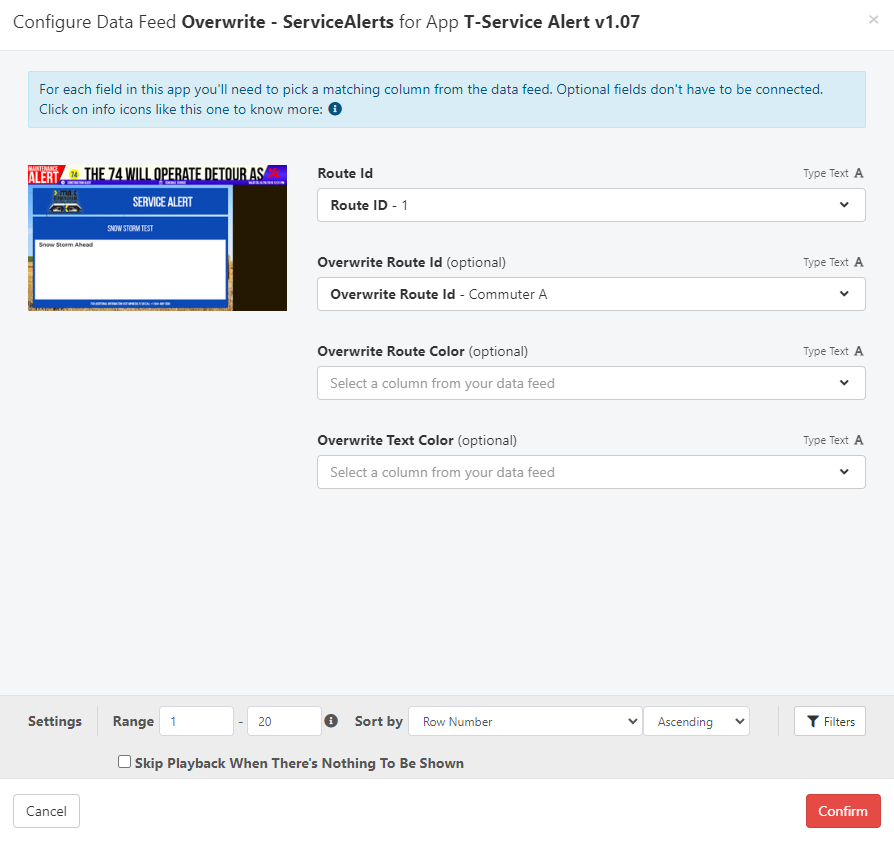Click the 'Sort by' label
Screen dimensions: 894x841
click(x=379, y=721)
